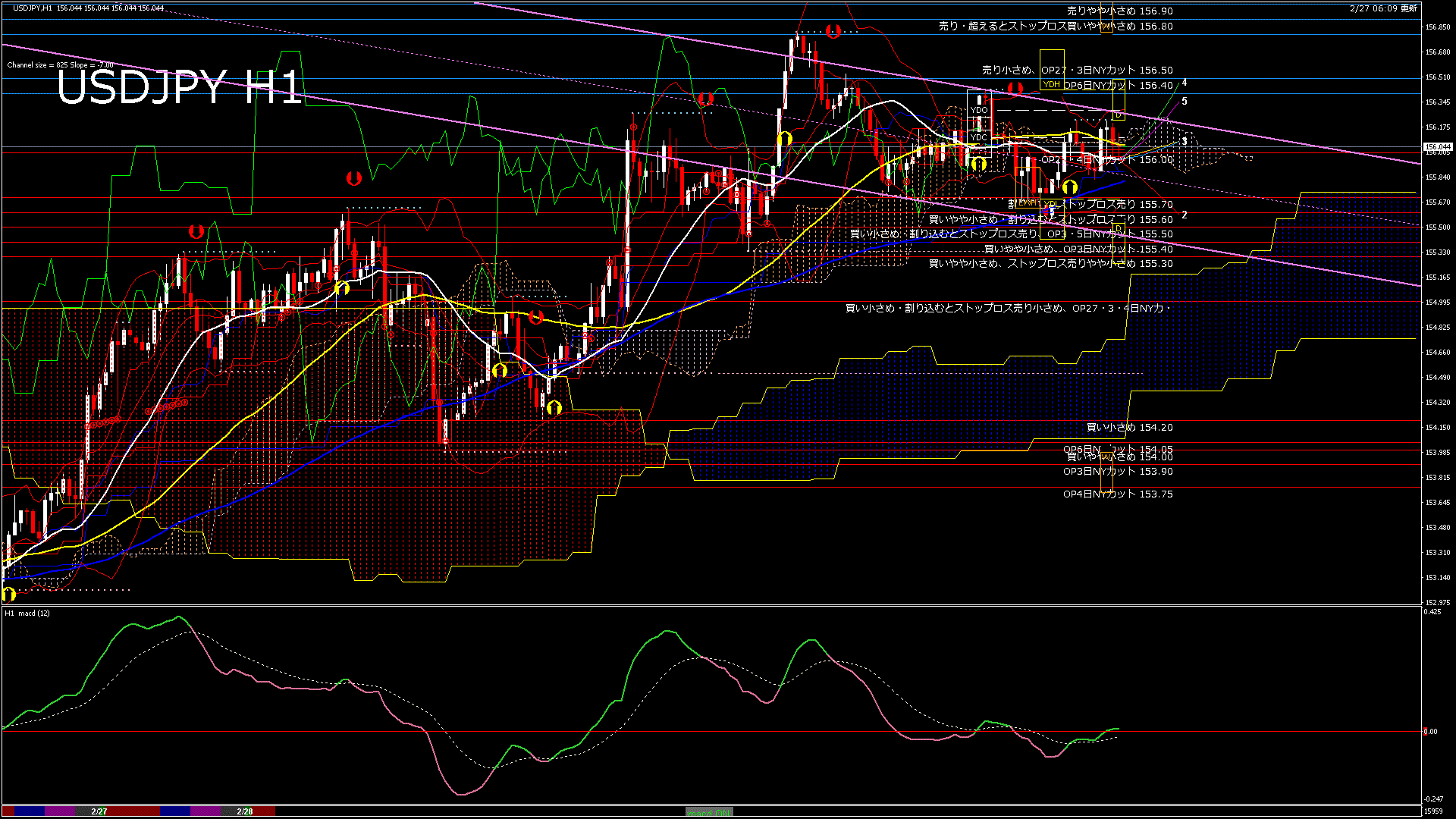Open the H1 macd (12) indicator label

(x=29, y=614)
